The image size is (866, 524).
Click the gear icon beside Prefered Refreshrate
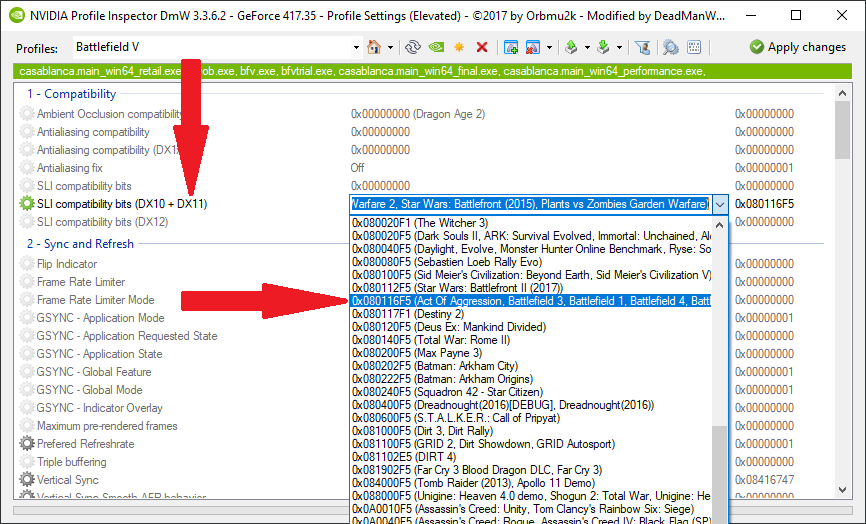click(27, 444)
